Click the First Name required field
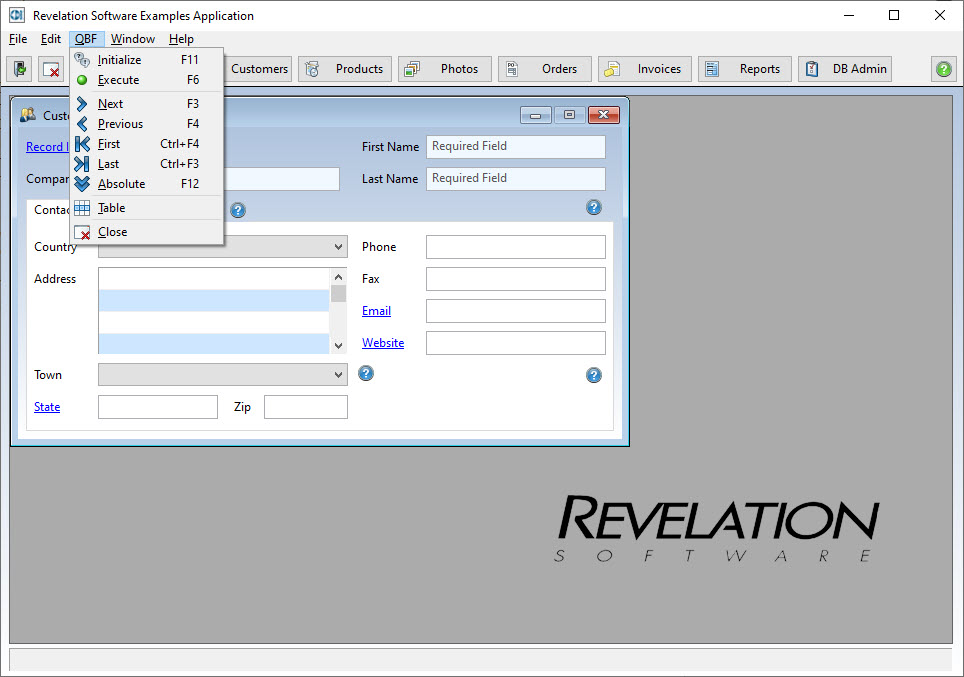Image resolution: width=964 pixels, height=677 pixels. coord(516,146)
